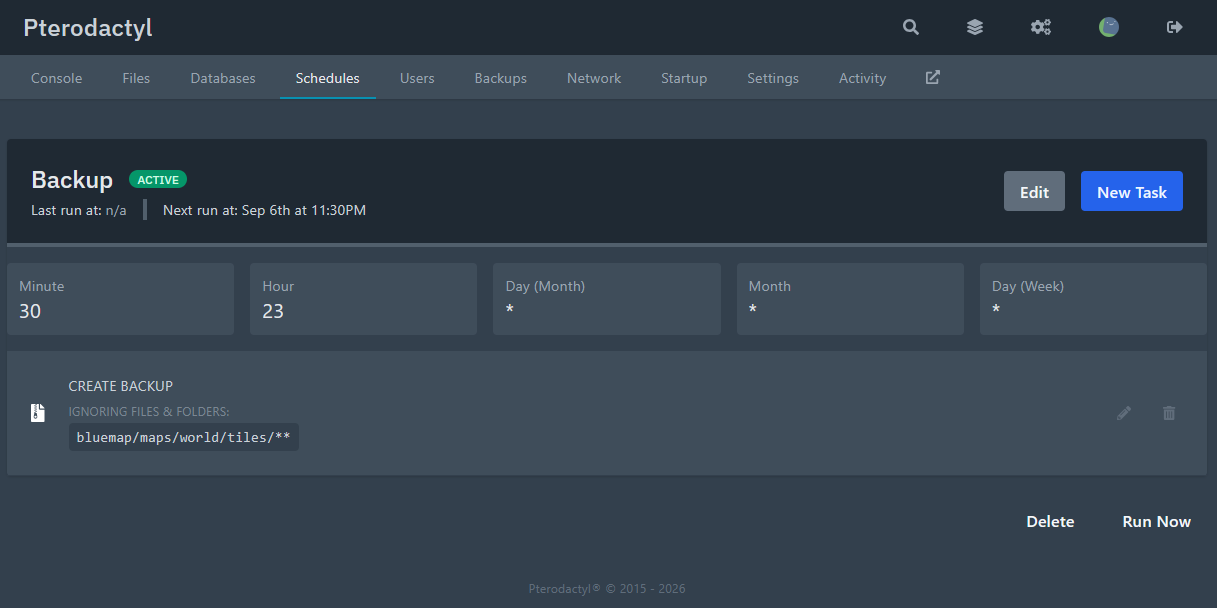This screenshot has width=1217, height=608.
Task: Switch to the Network tab
Action: click(x=594, y=78)
